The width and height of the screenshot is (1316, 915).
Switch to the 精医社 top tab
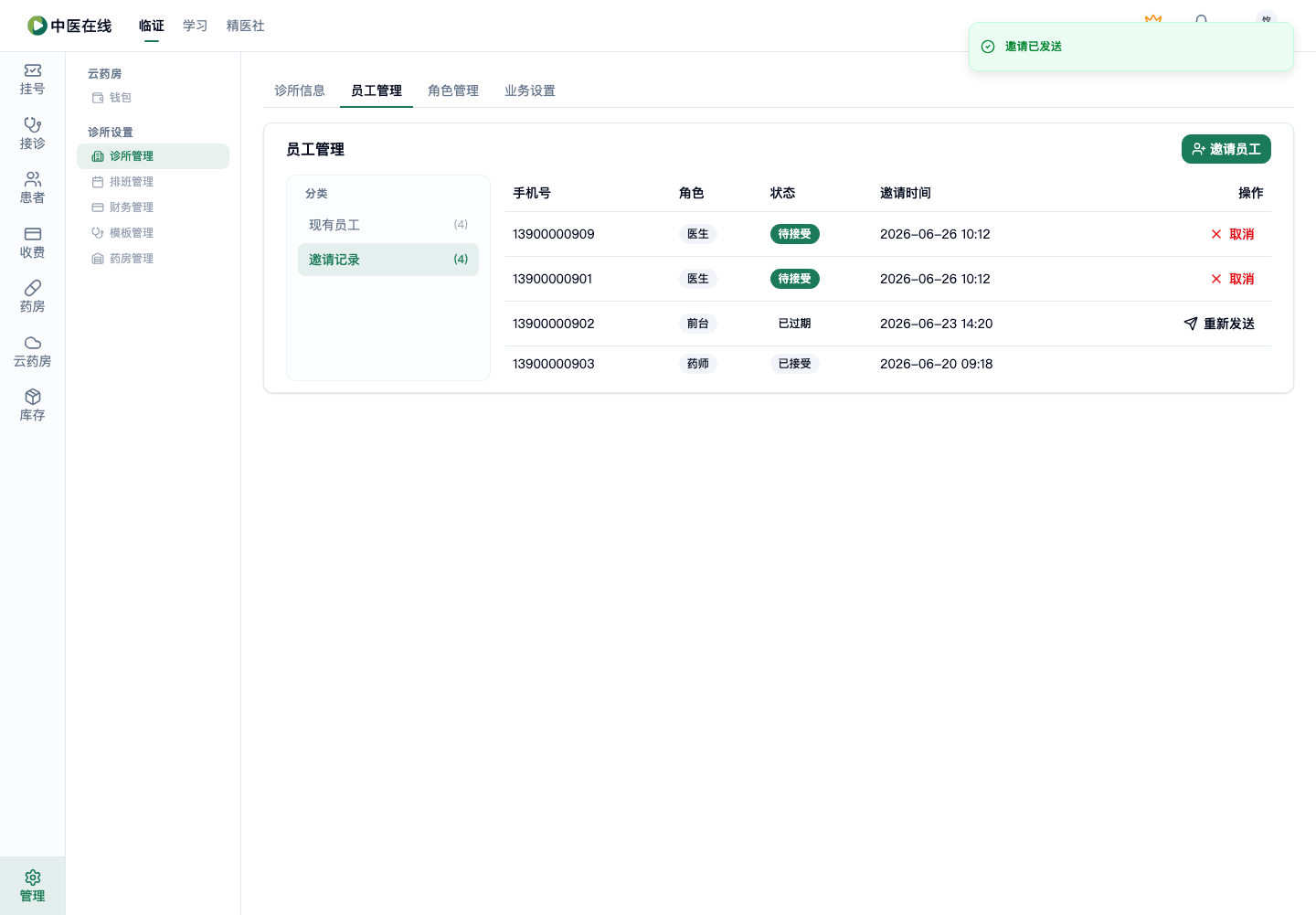coord(246,26)
